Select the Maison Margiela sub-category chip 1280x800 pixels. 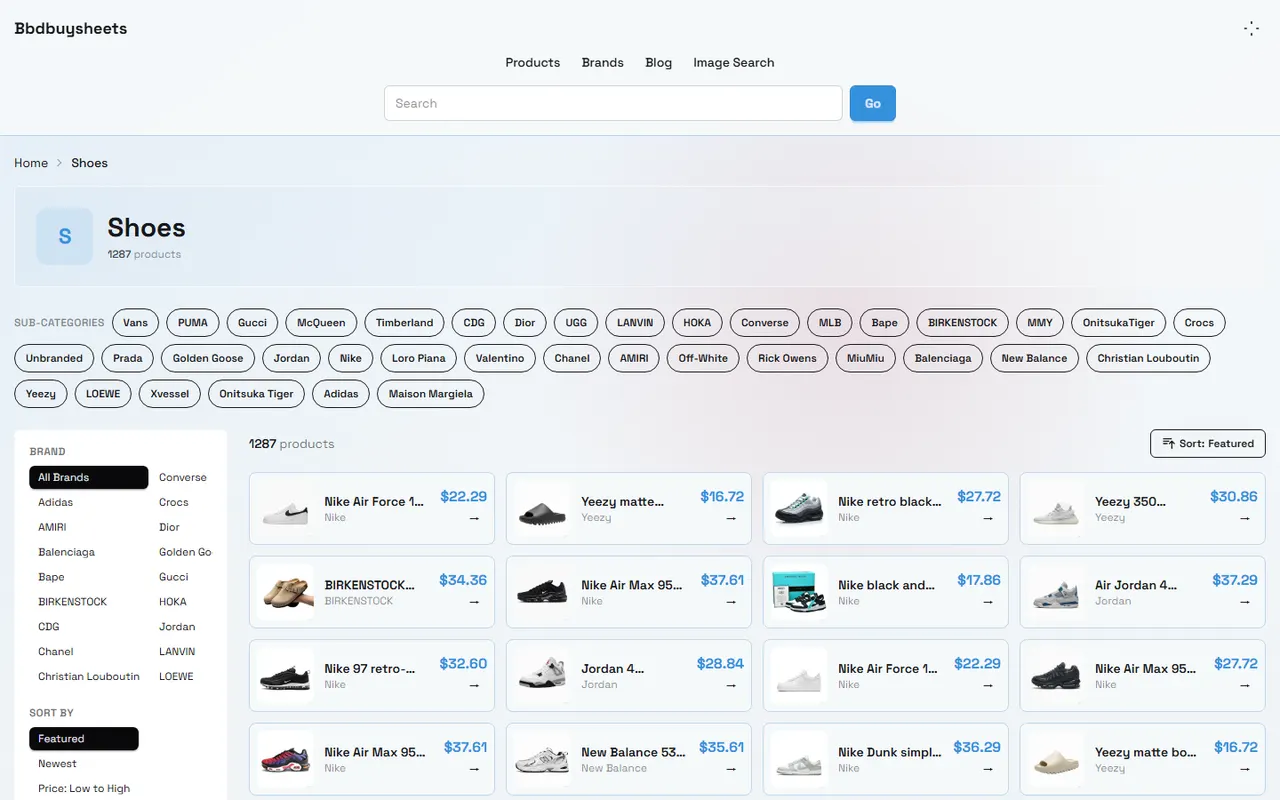(x=431, y=394)
